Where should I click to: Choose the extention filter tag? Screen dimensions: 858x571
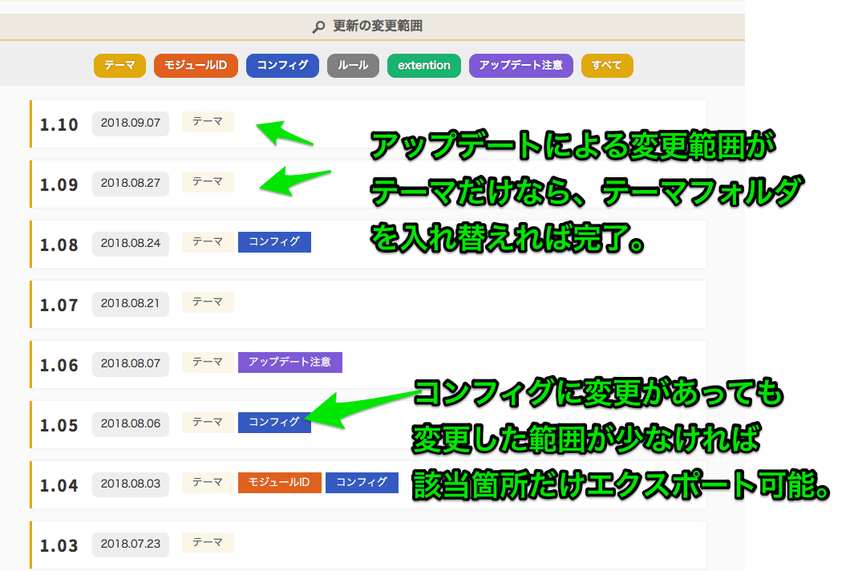[x=424, y=66]
